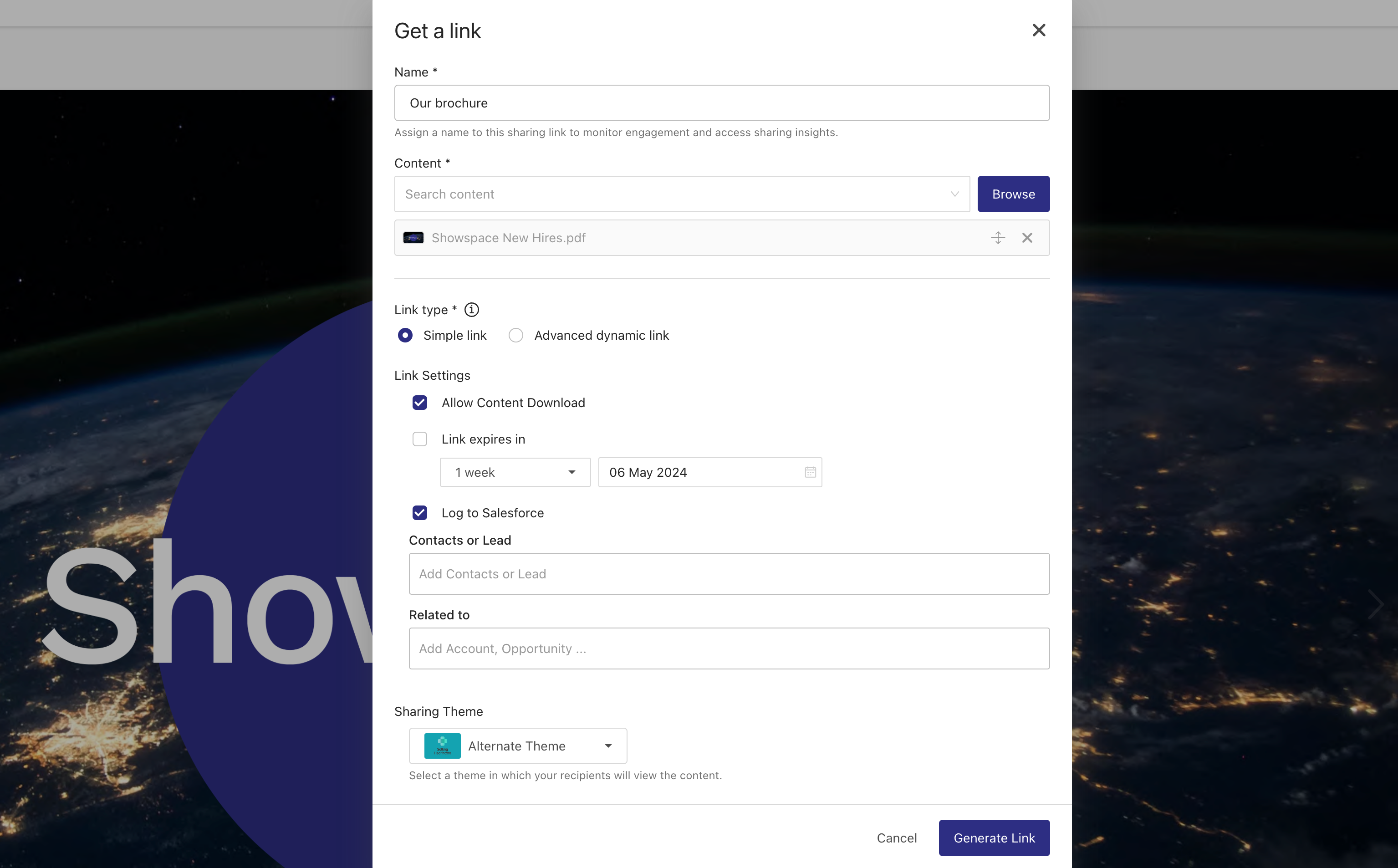Viewport: 1398px width, 868px height.
Task: Click the 06 May 2024 date field
Action: (710, 472)
